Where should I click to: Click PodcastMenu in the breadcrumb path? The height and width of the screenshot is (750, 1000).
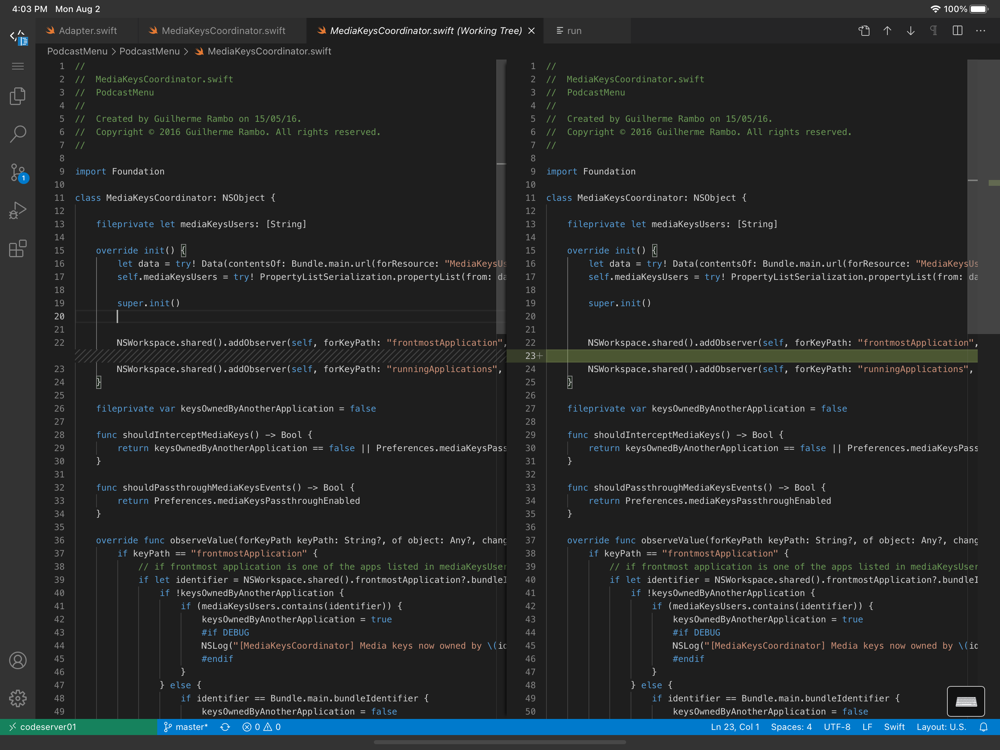click(x=77, y=51)
